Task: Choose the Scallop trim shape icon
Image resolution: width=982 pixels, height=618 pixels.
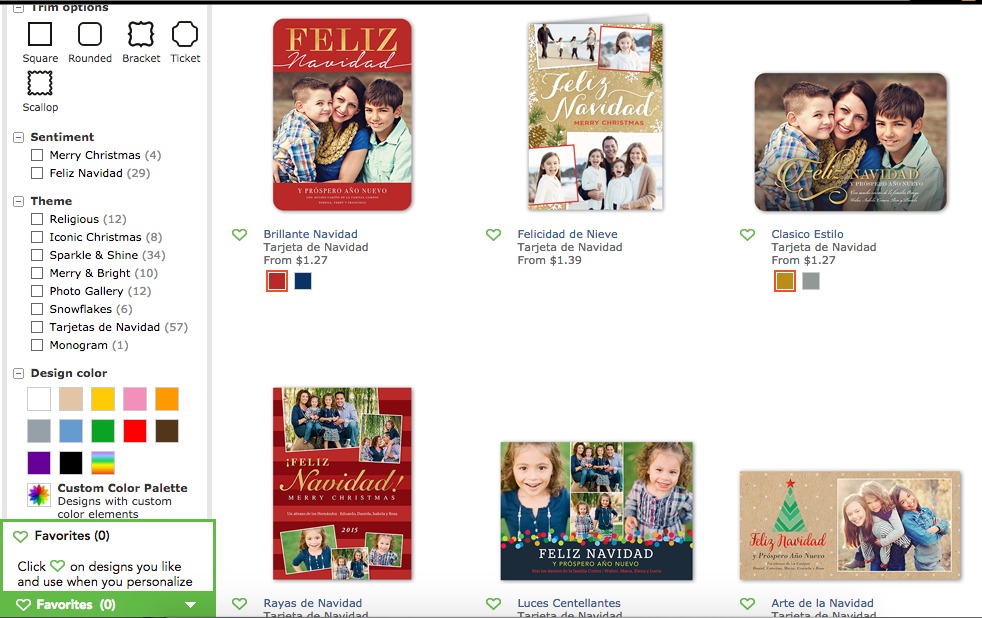Action: pyautogui.click(x=39, y=83)
